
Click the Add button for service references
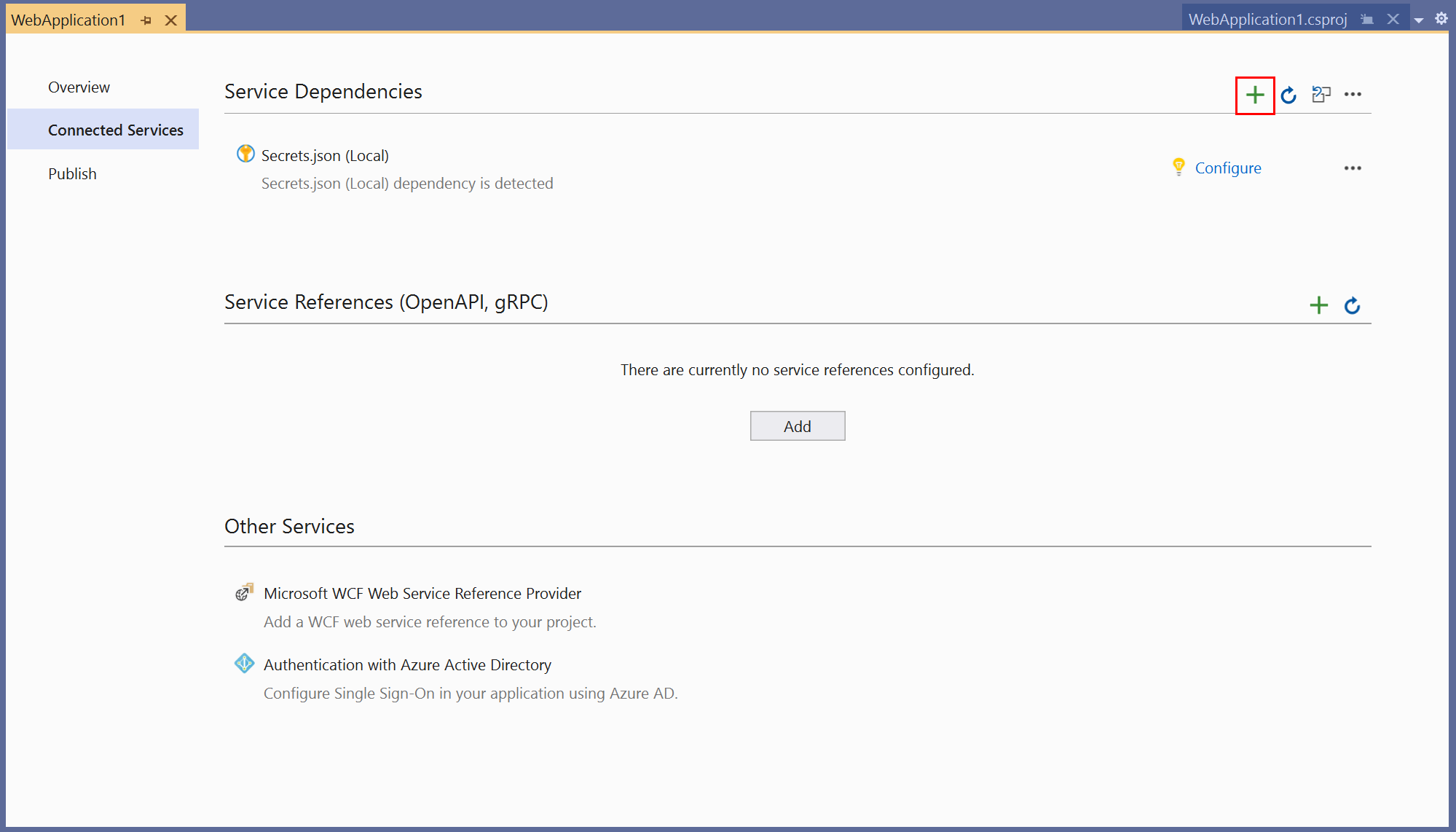(797, 425)
